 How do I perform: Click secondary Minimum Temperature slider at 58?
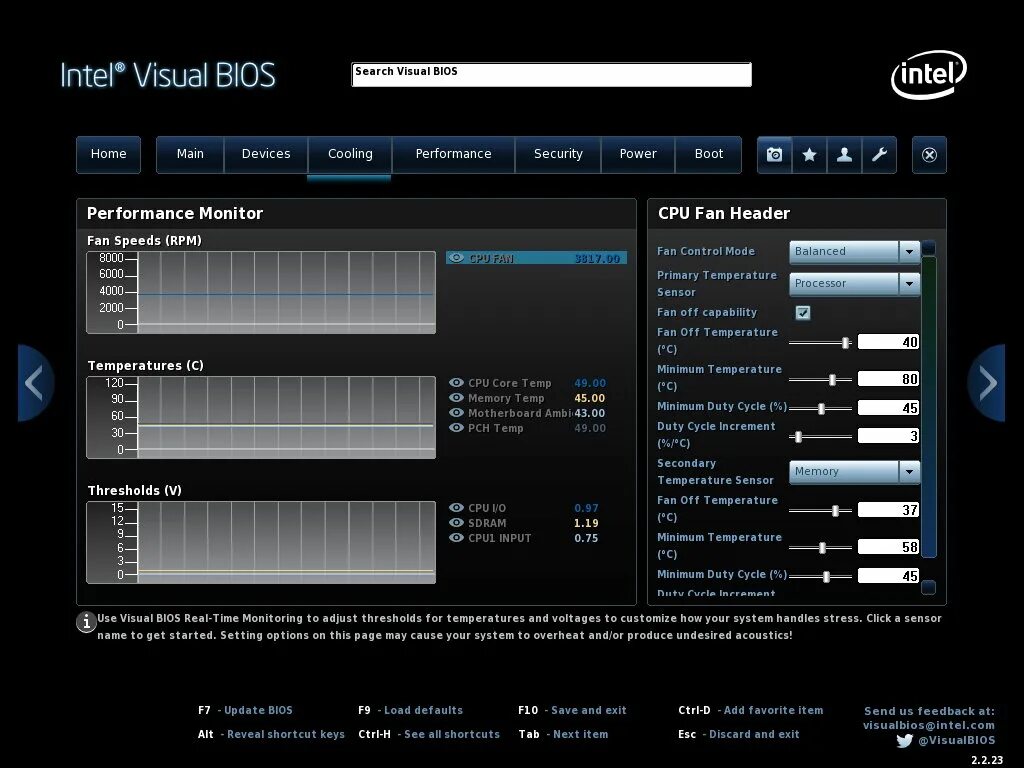point(820,547)
